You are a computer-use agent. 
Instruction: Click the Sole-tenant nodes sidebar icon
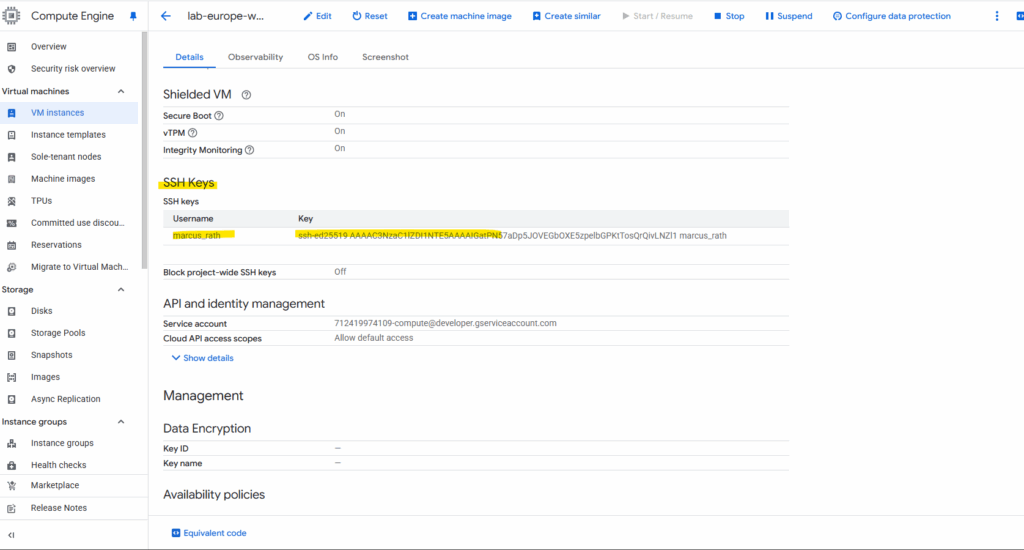click(x=11, y=157)
